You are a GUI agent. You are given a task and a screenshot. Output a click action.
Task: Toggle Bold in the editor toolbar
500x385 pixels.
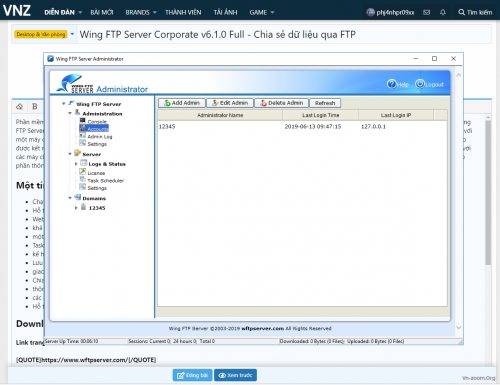(x=35, y=107)
